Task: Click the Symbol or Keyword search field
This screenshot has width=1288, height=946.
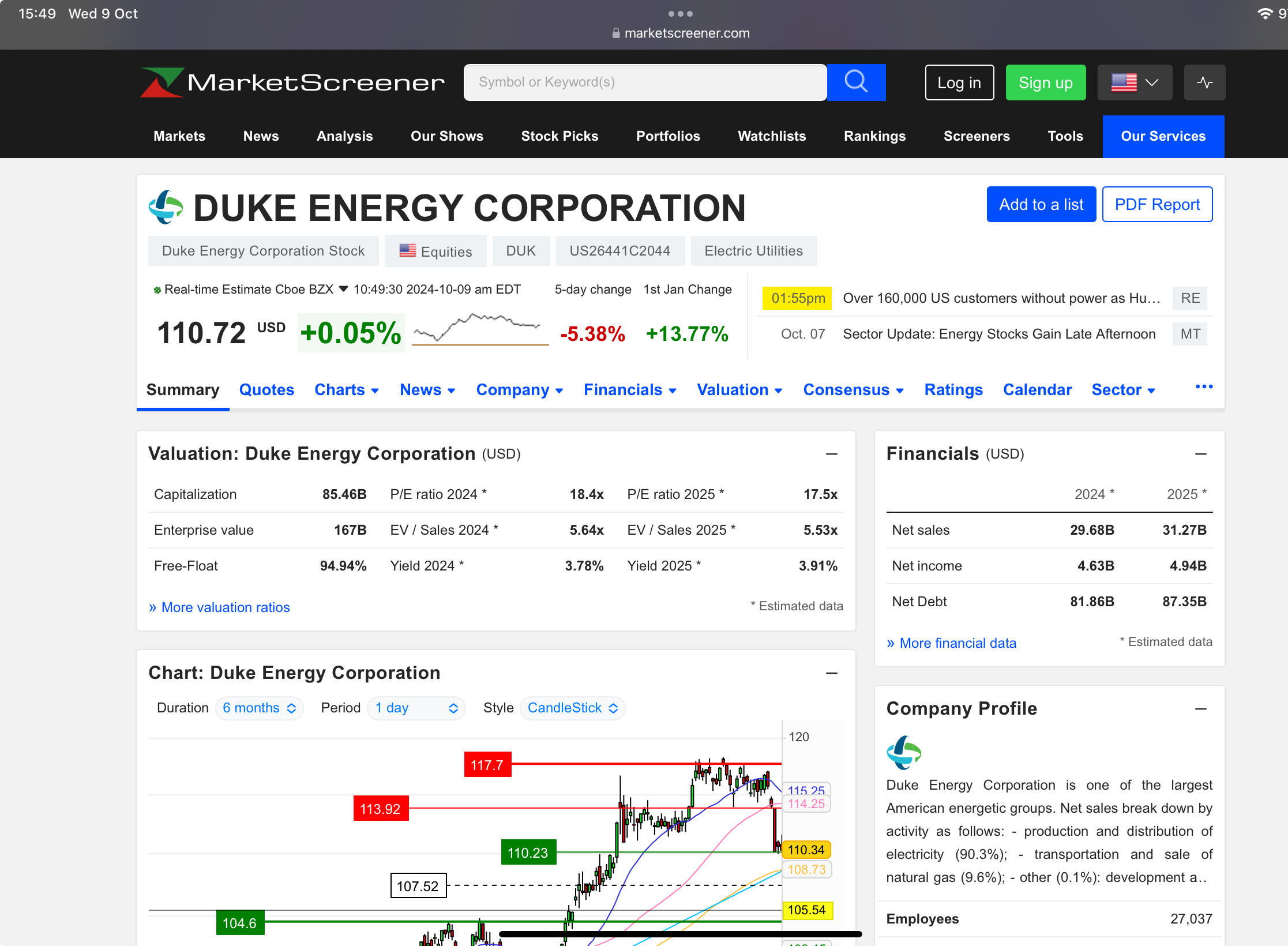Action: [x=645, y=82]
